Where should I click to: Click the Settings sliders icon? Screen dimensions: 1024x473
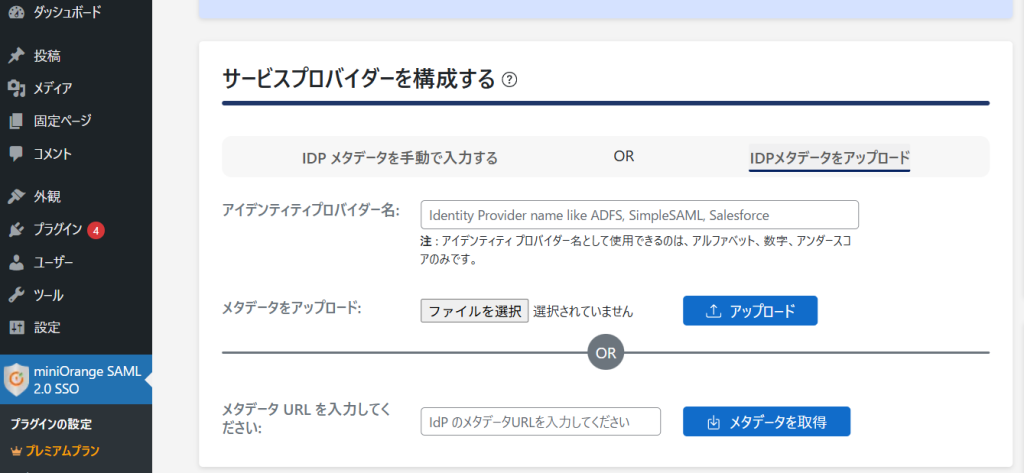coord(16,327)
